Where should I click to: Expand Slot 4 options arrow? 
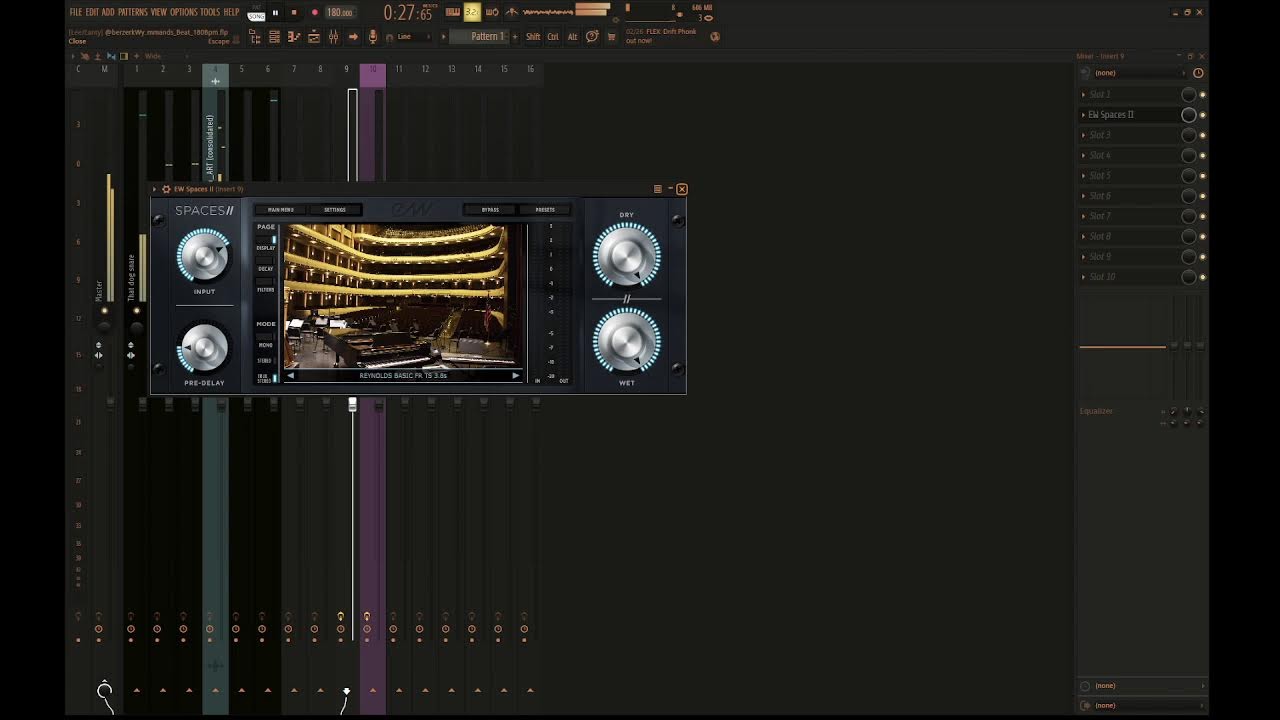coord(1083,155)
